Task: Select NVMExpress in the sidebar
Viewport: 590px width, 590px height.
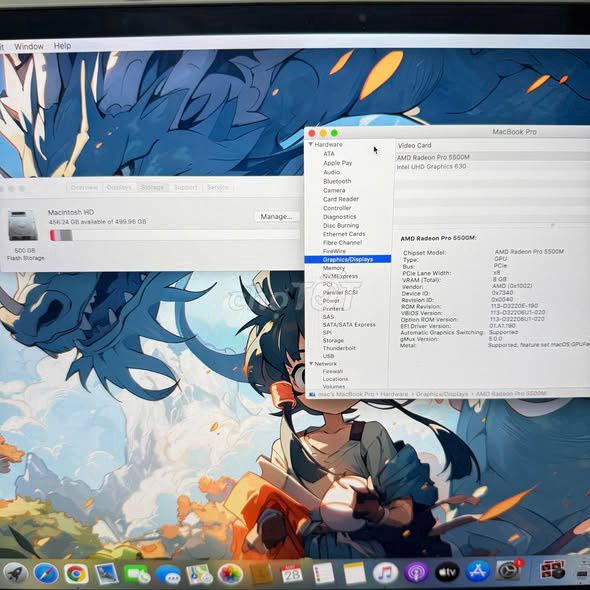Action: pyautogui.click(x=340, y=276)
